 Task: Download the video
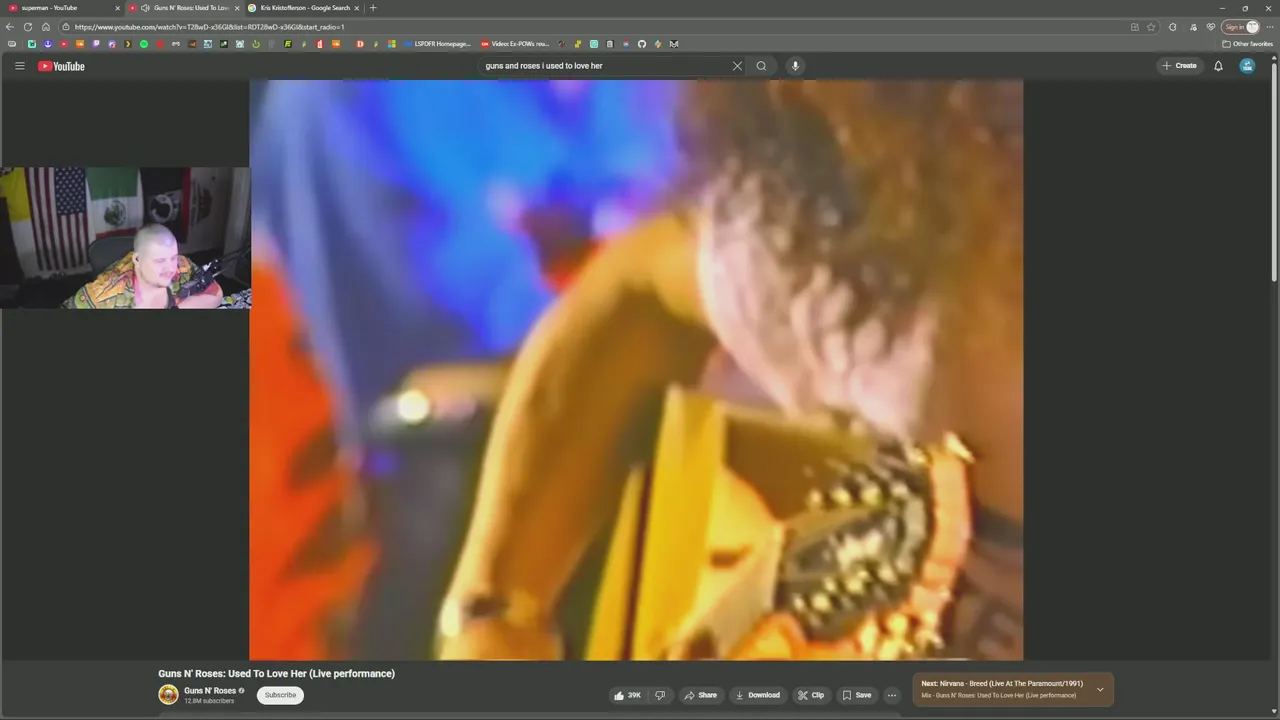[x=757, y=695]
